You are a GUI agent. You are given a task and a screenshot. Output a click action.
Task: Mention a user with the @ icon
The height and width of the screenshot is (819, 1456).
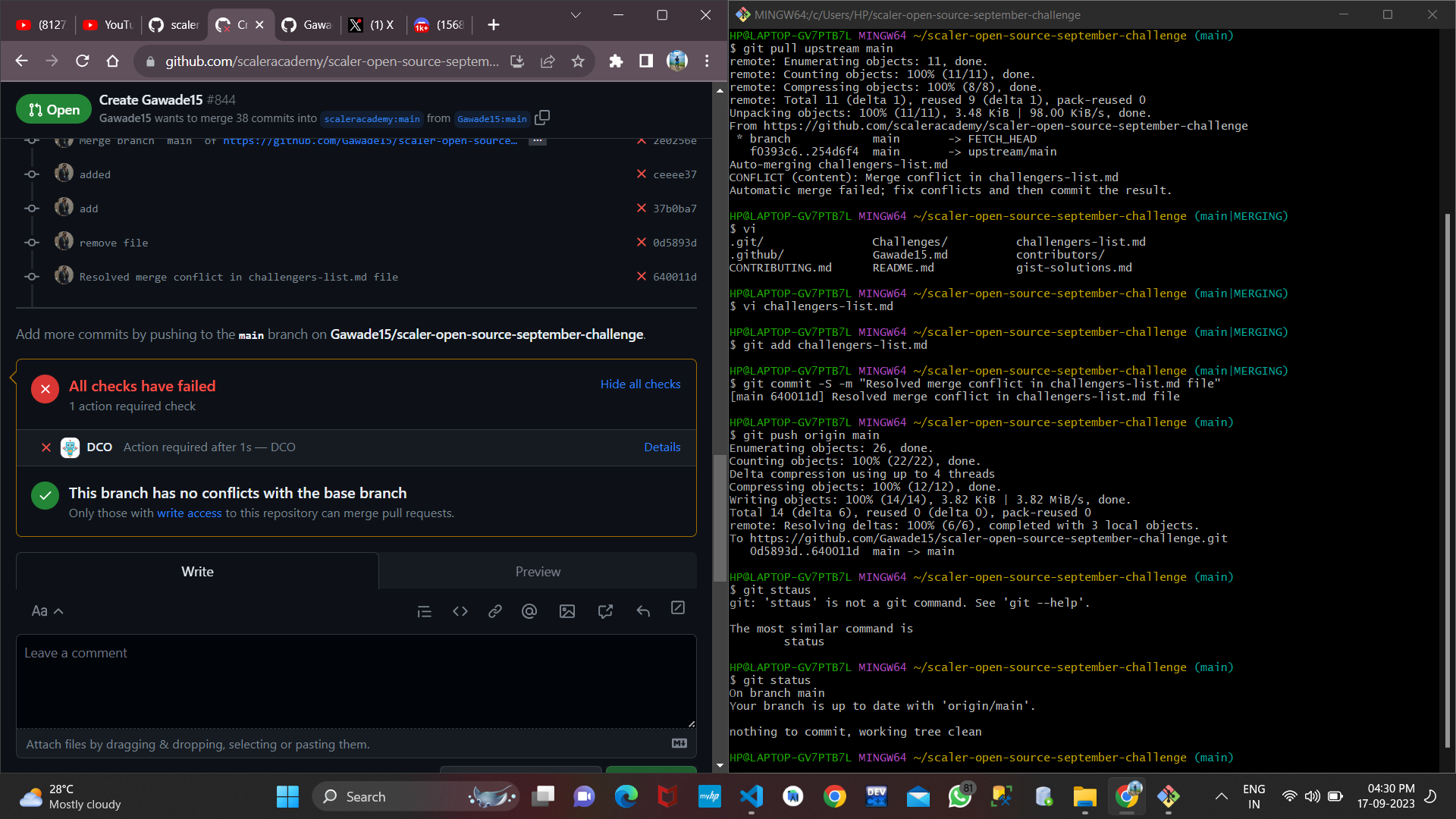pos(529,610)
